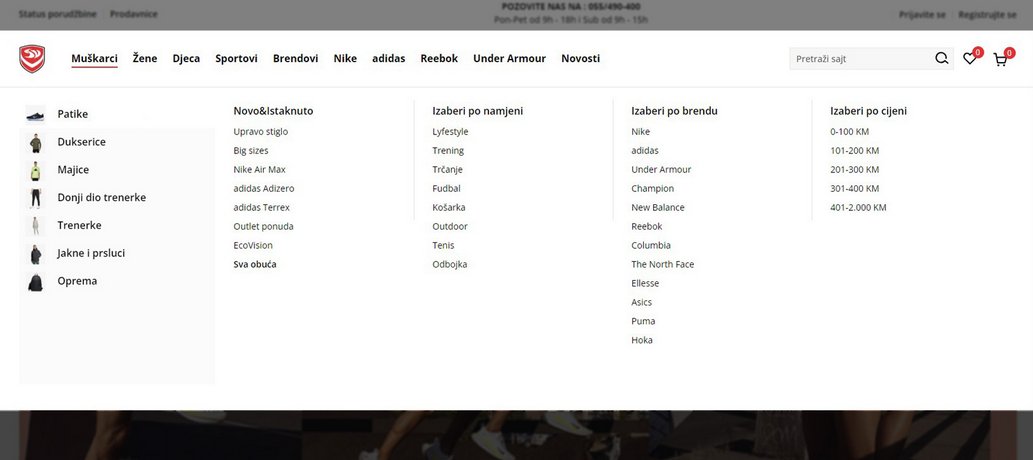Choose the Trčanje purpose link
The height and width of the screenshot is (460, 1033).
(x=447, y=169)
